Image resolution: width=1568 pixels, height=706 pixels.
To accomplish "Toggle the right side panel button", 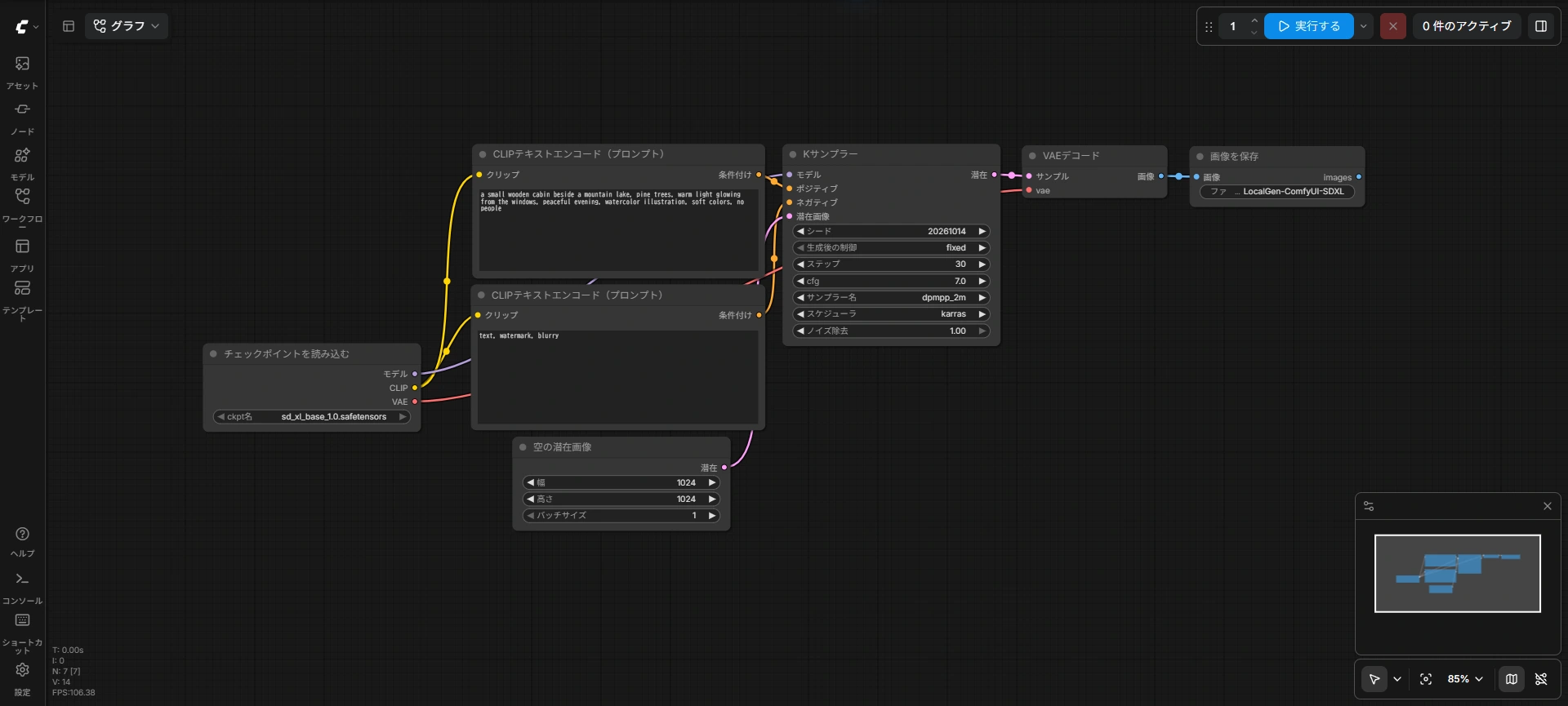I will coord(1541,26).
